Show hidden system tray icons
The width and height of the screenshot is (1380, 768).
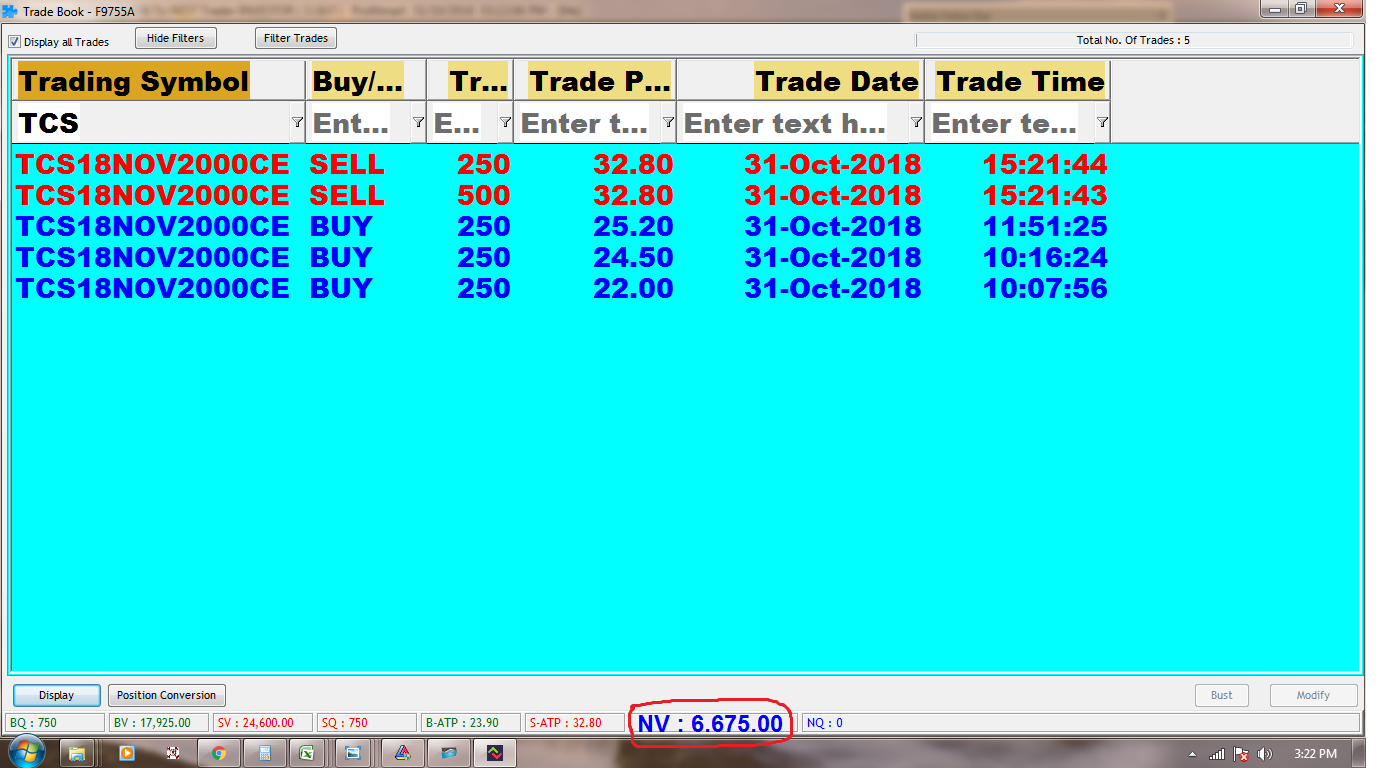click(1193, 753)
